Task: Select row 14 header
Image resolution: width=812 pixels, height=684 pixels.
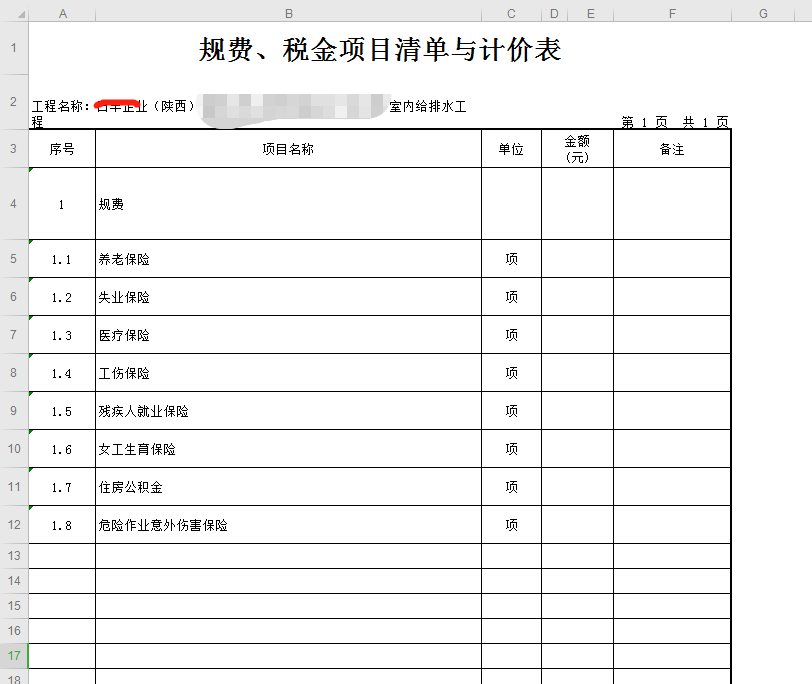Action: tap(14, 581)
